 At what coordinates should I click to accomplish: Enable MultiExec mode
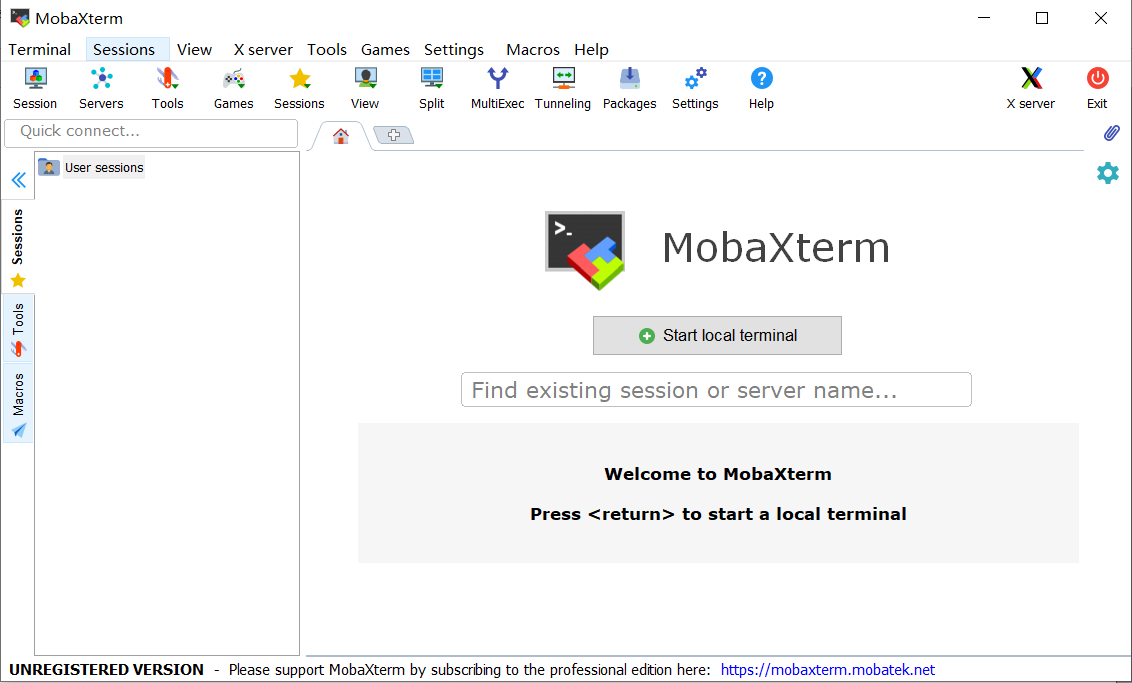tap(497, 88)
